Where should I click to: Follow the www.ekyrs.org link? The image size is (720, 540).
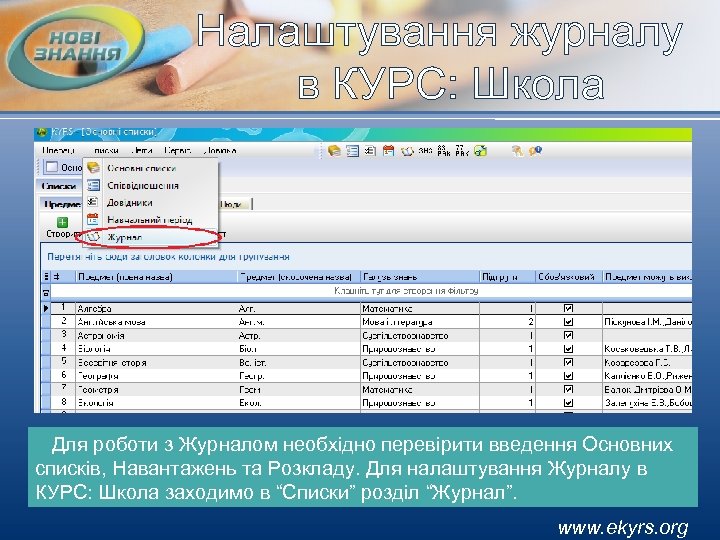(x=623, y=528)
